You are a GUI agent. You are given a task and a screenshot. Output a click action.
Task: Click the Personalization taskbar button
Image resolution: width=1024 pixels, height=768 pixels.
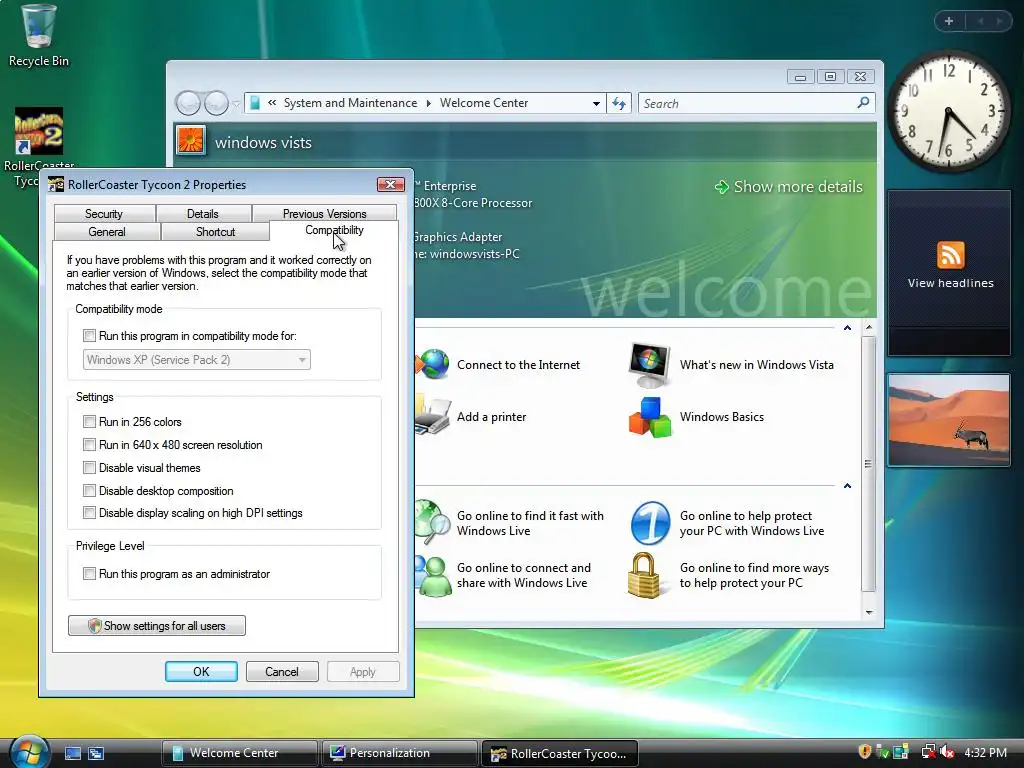tap(399, 753)
